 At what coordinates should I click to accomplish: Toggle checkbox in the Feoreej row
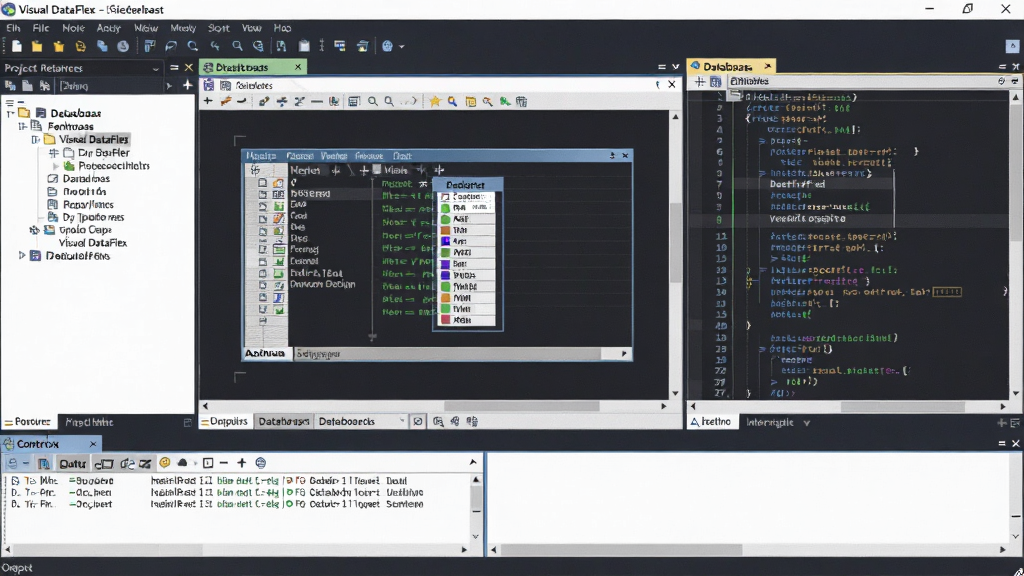263,249
